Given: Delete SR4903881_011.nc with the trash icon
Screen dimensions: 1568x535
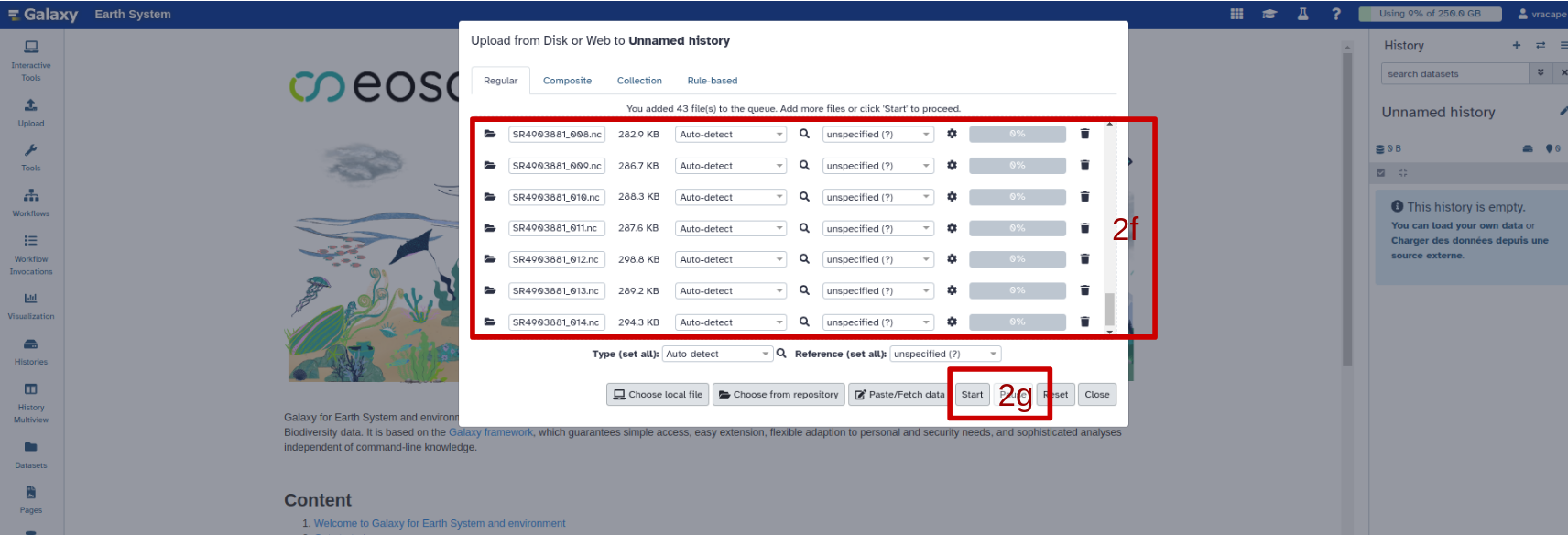Looking at the screenshot, I should tap(1084, 228).
